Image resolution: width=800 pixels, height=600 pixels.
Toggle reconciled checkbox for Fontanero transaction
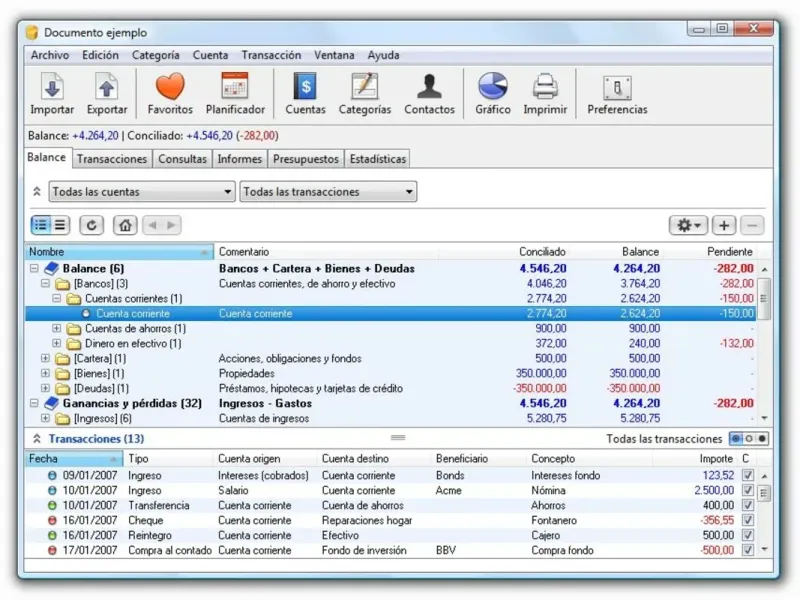pos(747,521)
